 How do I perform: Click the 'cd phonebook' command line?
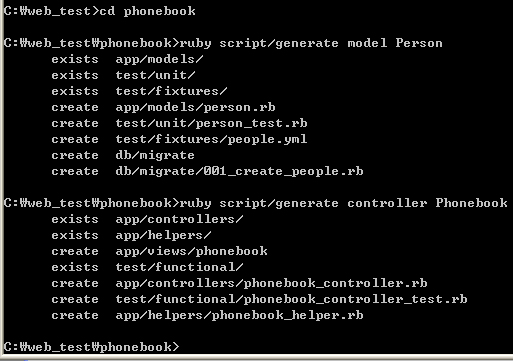pos(100,11)
